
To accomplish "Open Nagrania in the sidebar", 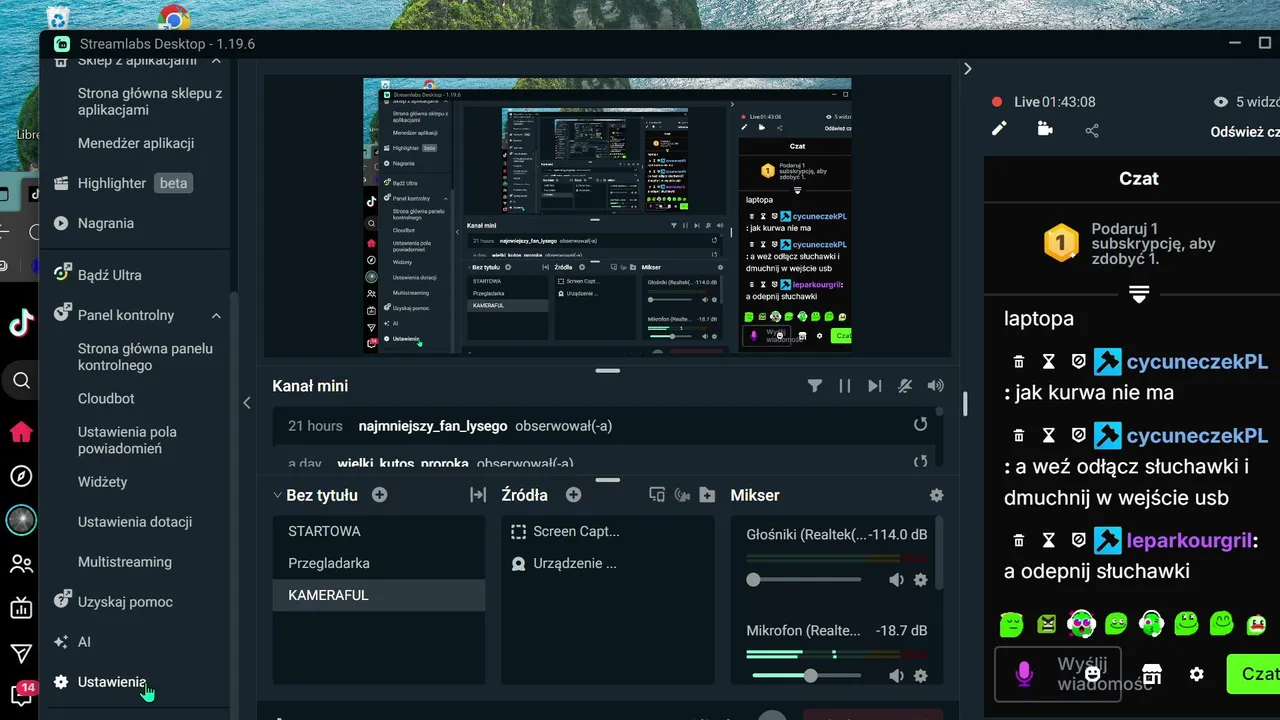I will (x=94, y=223).
